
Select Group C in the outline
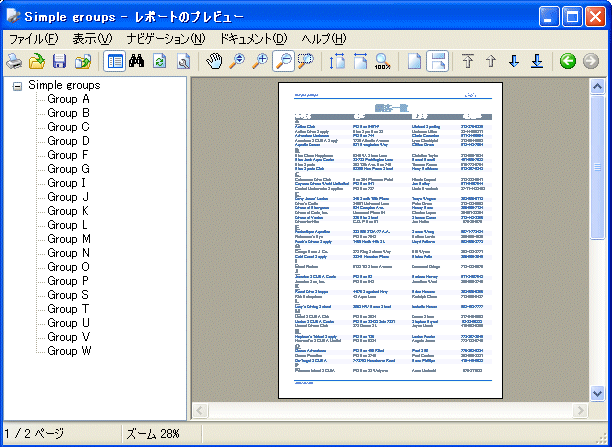[68, 127]
